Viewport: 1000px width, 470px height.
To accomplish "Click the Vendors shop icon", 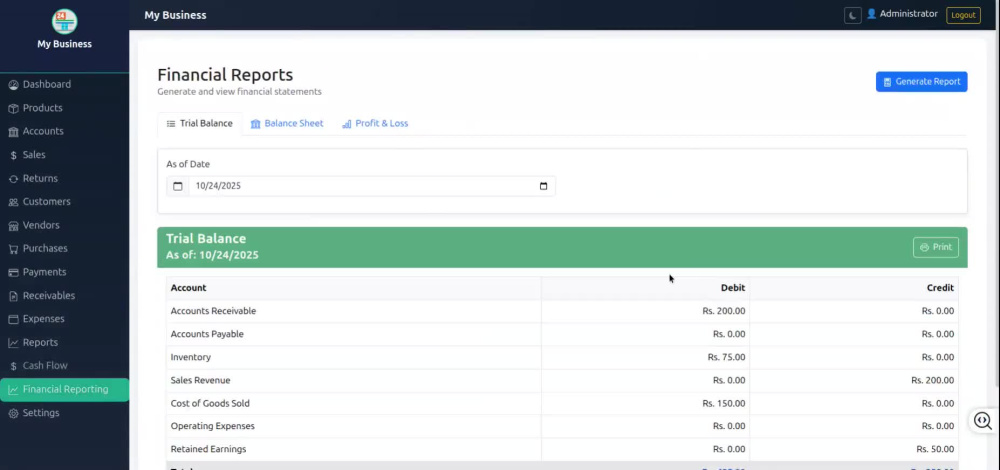I will coord(13,226).
